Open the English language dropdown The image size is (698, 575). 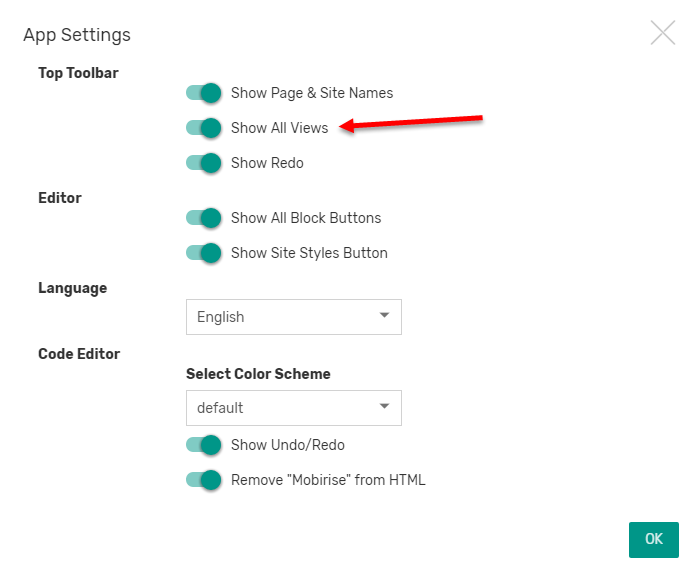coord(294,317)
